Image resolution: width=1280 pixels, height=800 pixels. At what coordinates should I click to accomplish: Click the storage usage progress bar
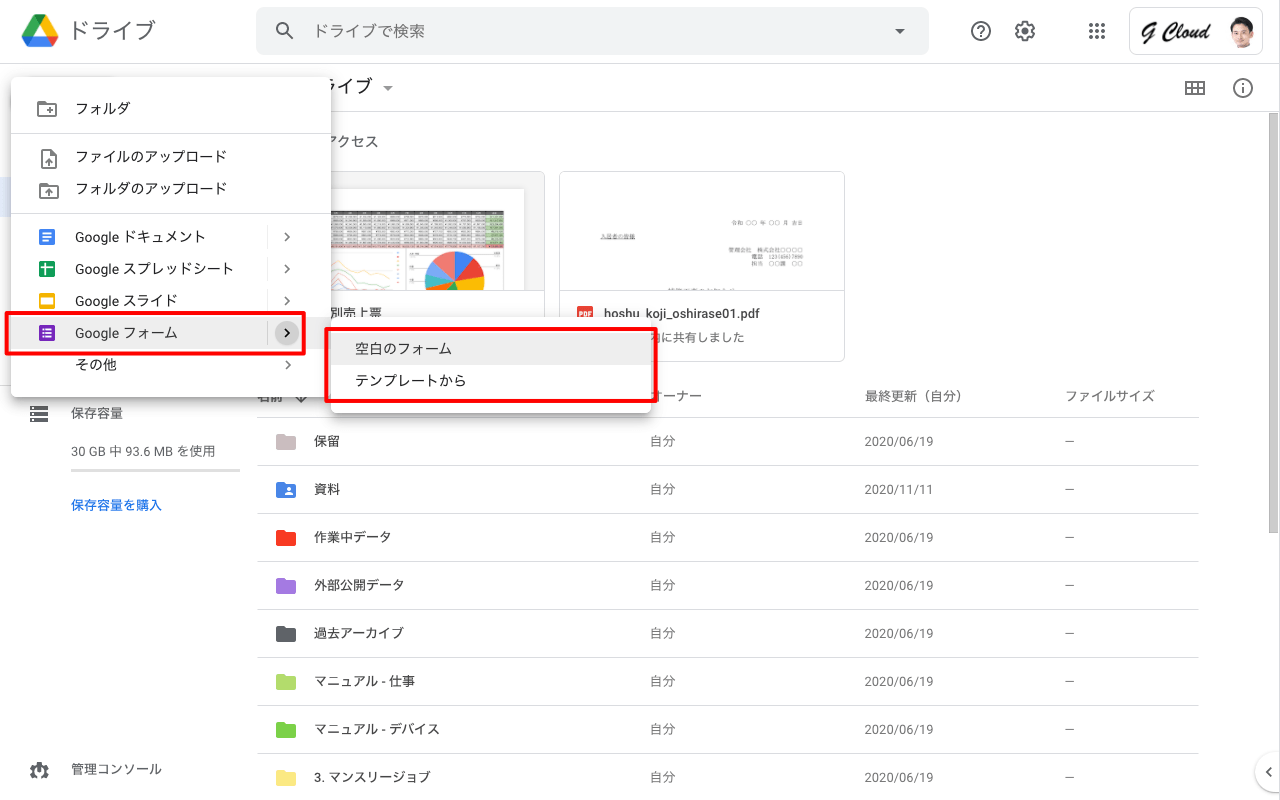[155, 470]
